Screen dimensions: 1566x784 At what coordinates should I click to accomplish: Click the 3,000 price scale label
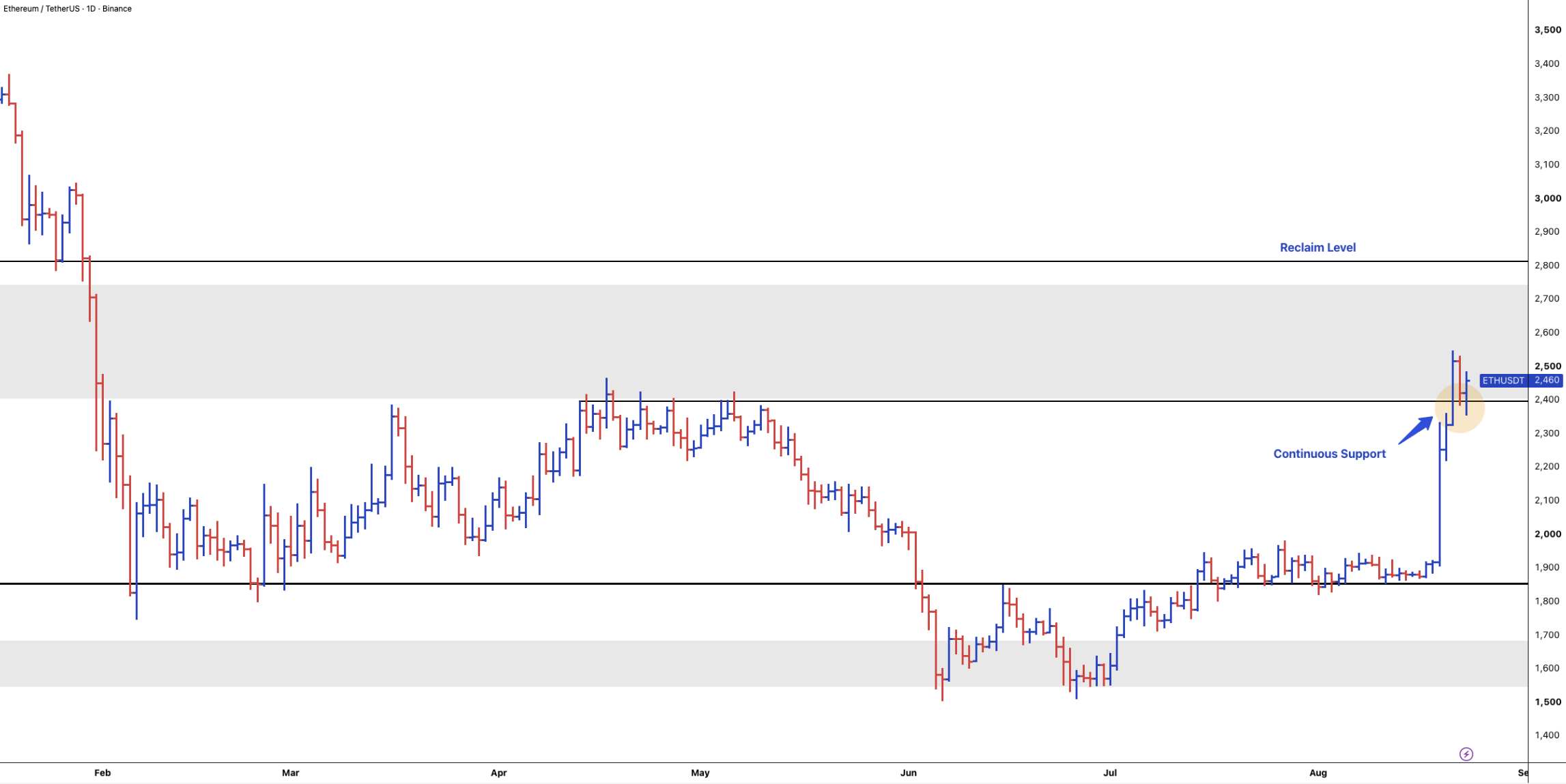pyautogui.click(x=1548, y=199)
